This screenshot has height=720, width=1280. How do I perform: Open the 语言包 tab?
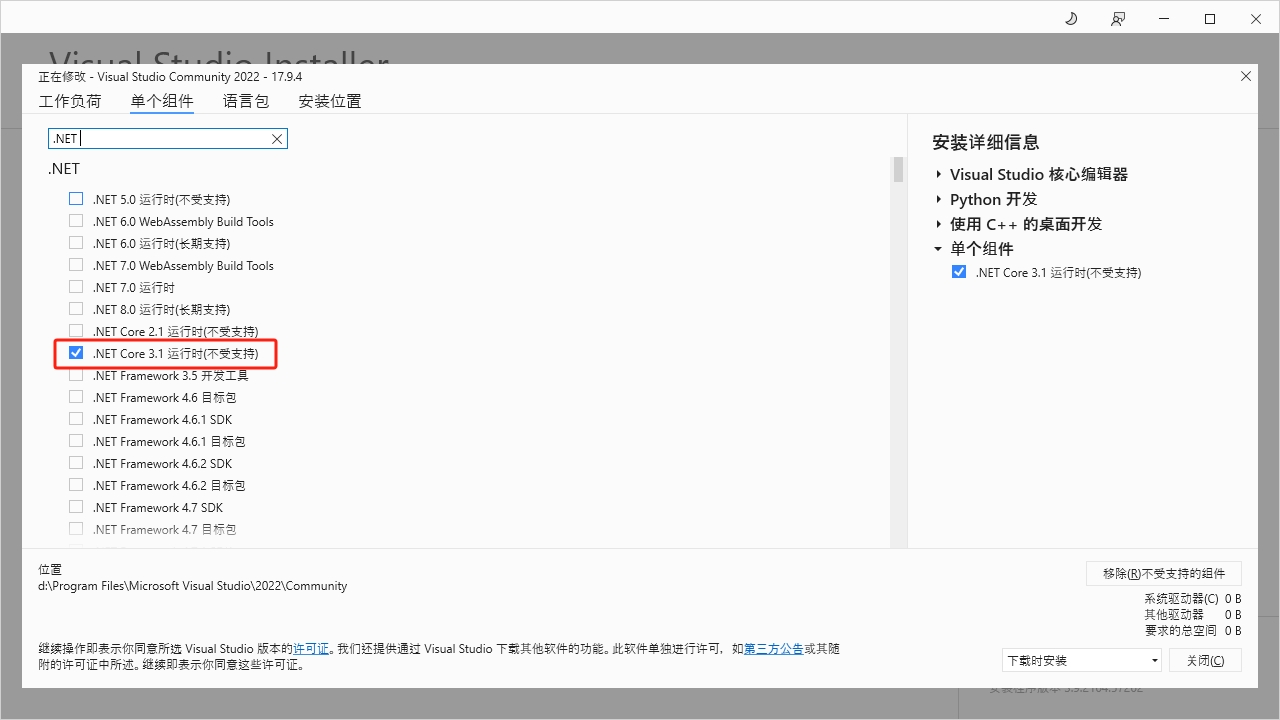pyautogui.click(x=246, y=101)
